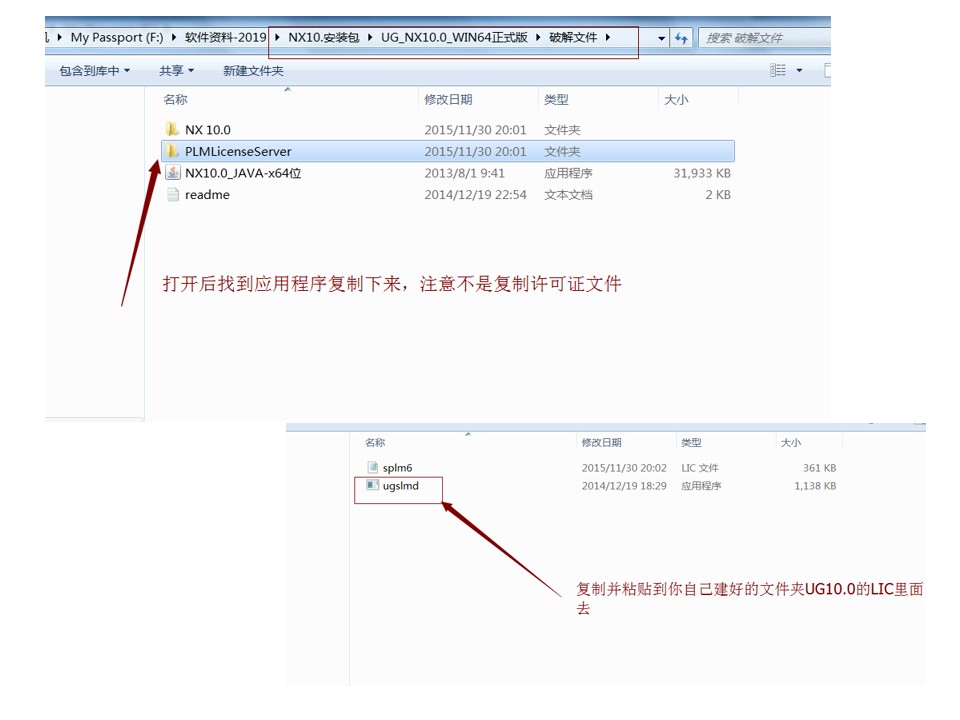Click the ugslmd application icon

click(x=372, y=485)
